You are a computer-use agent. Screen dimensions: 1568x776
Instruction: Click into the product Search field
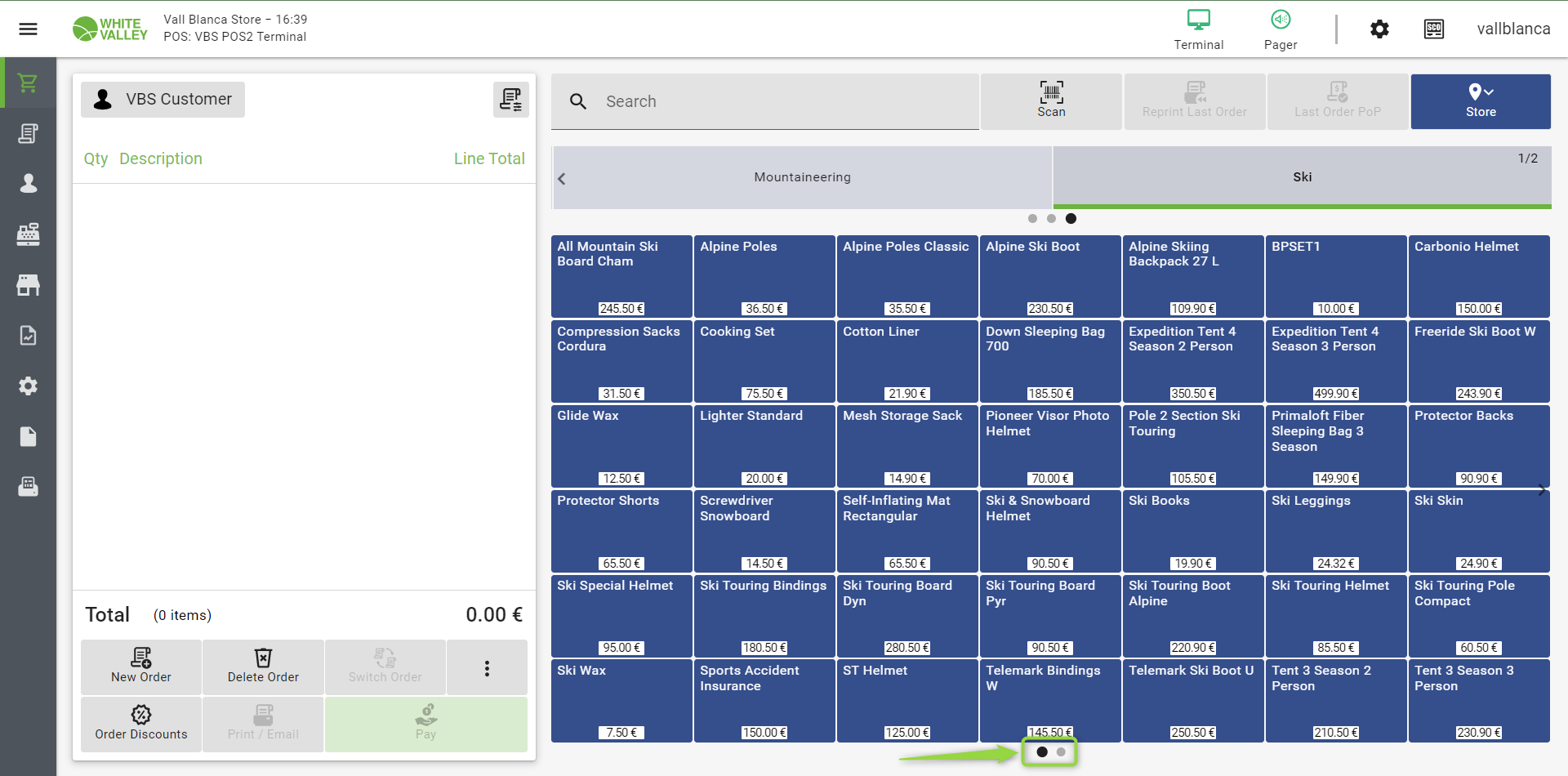tap(784, 101)
